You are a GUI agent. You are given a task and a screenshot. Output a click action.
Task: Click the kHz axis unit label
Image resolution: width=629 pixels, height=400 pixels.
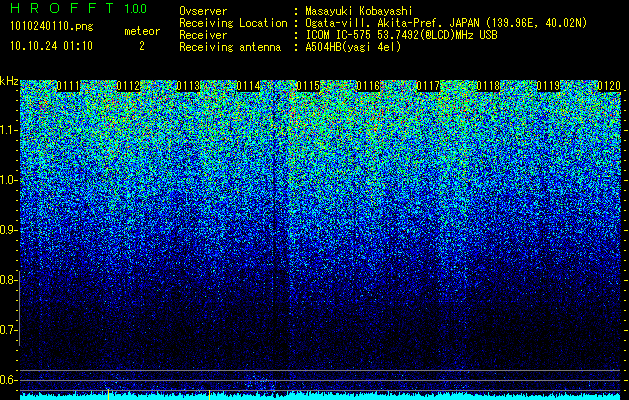[x=9, y=81]
